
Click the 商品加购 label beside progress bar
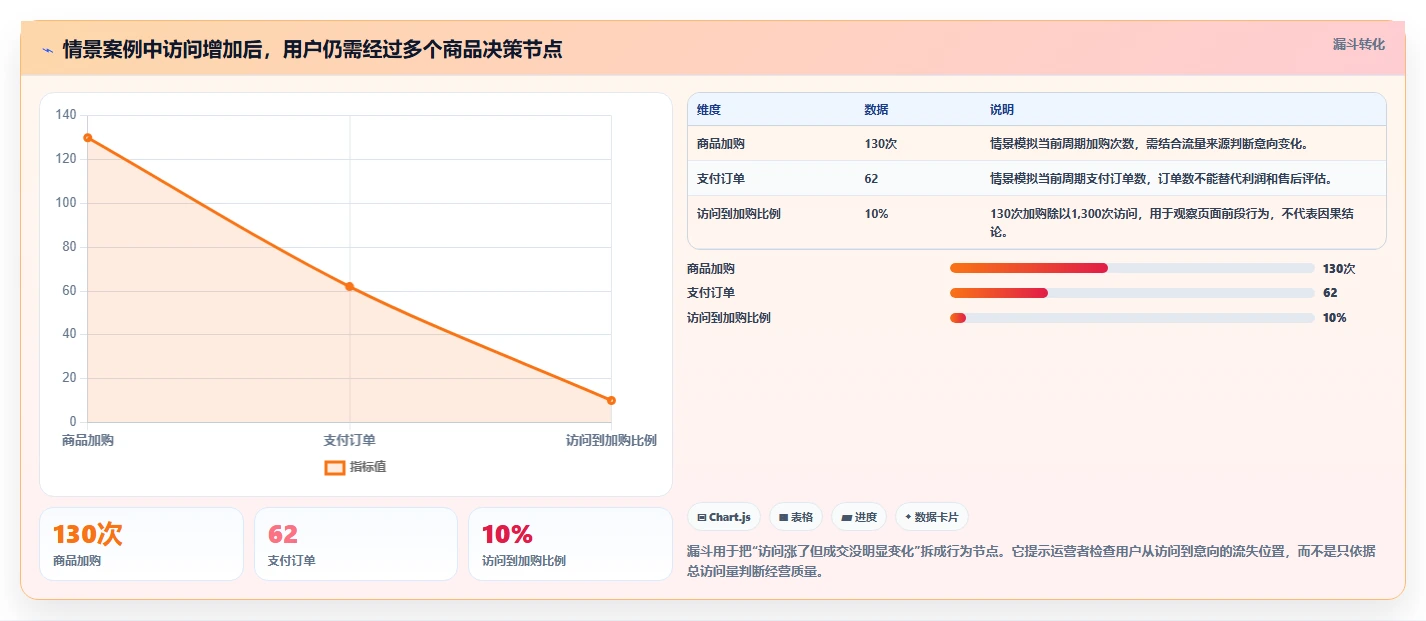[x=711, y=269]
